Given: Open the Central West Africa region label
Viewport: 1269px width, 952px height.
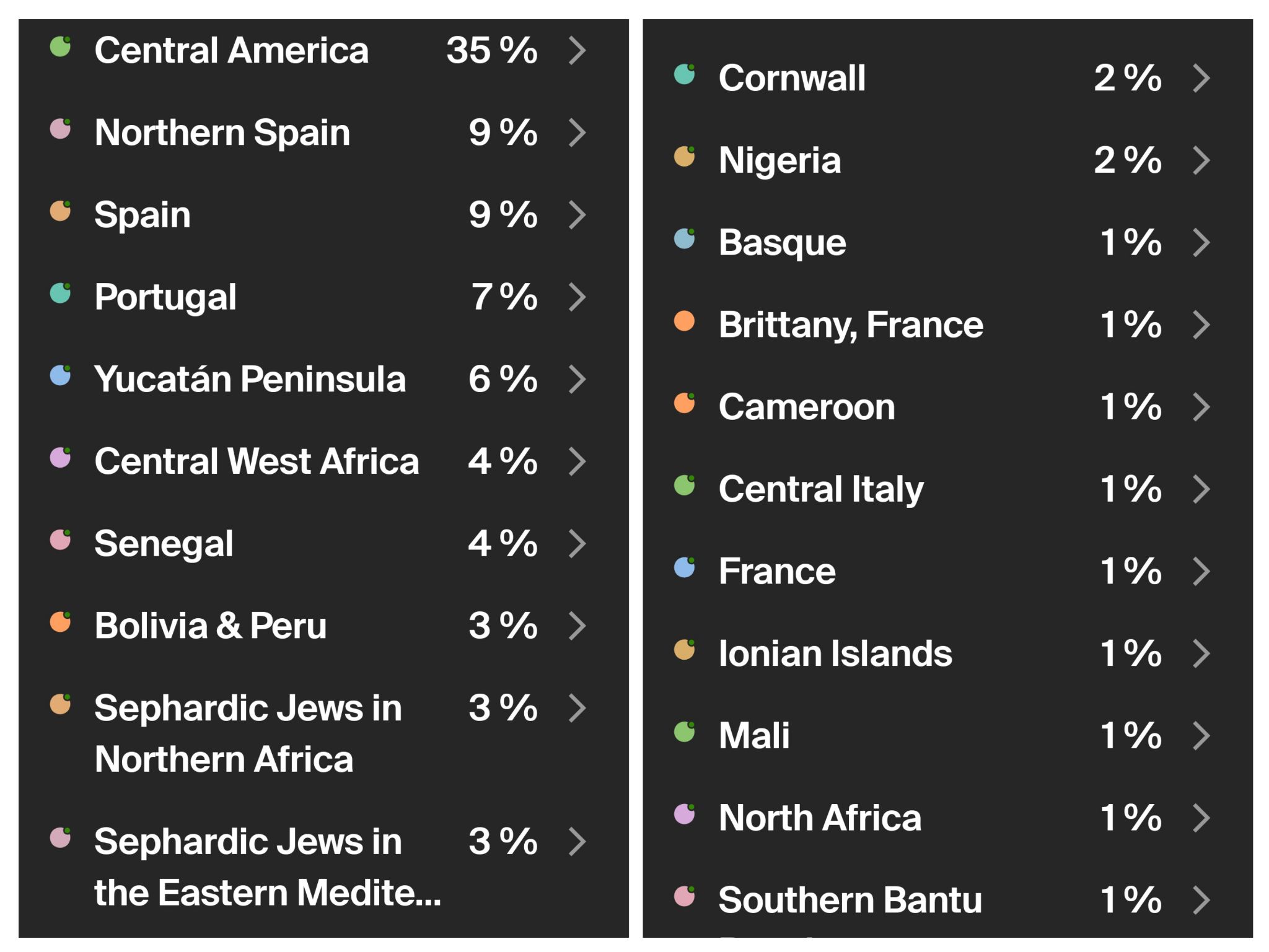Looking at the screenshot, I should point(257,461).
